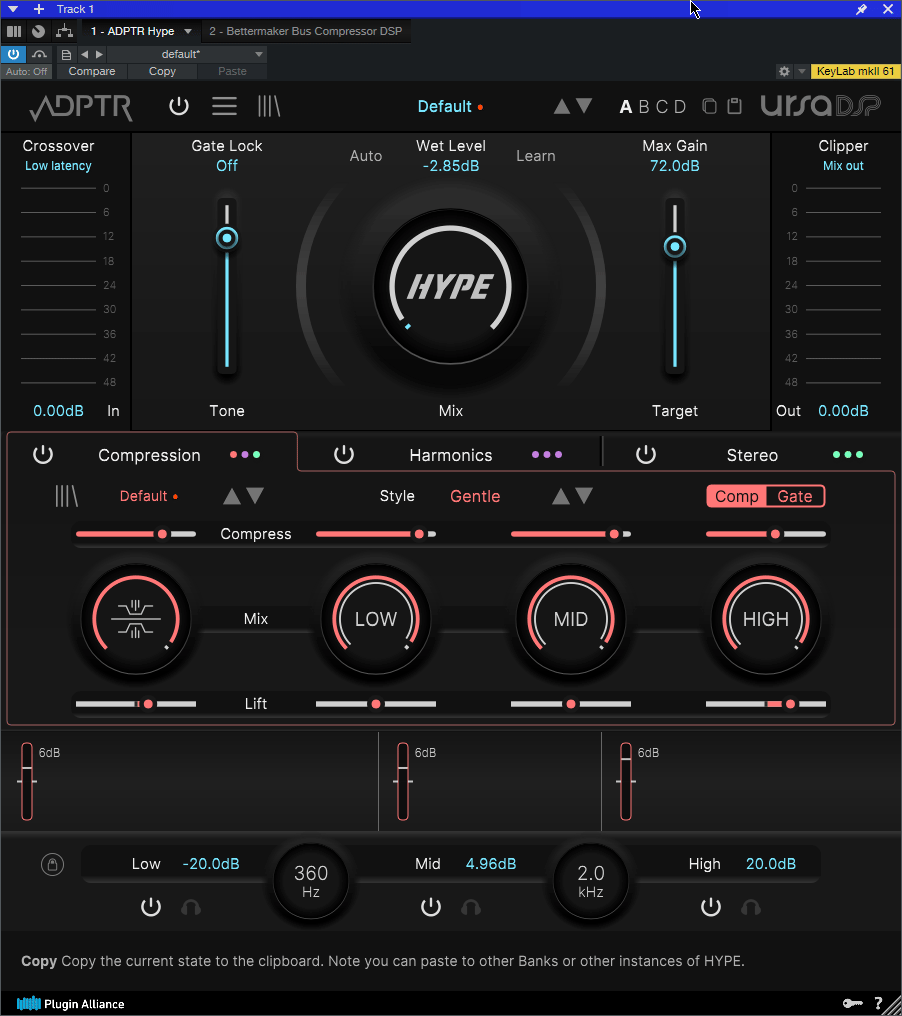The height and width of the screenshot is (1016, 902).
Task: Open the Compression preset library icon
Action: [66, 496]
